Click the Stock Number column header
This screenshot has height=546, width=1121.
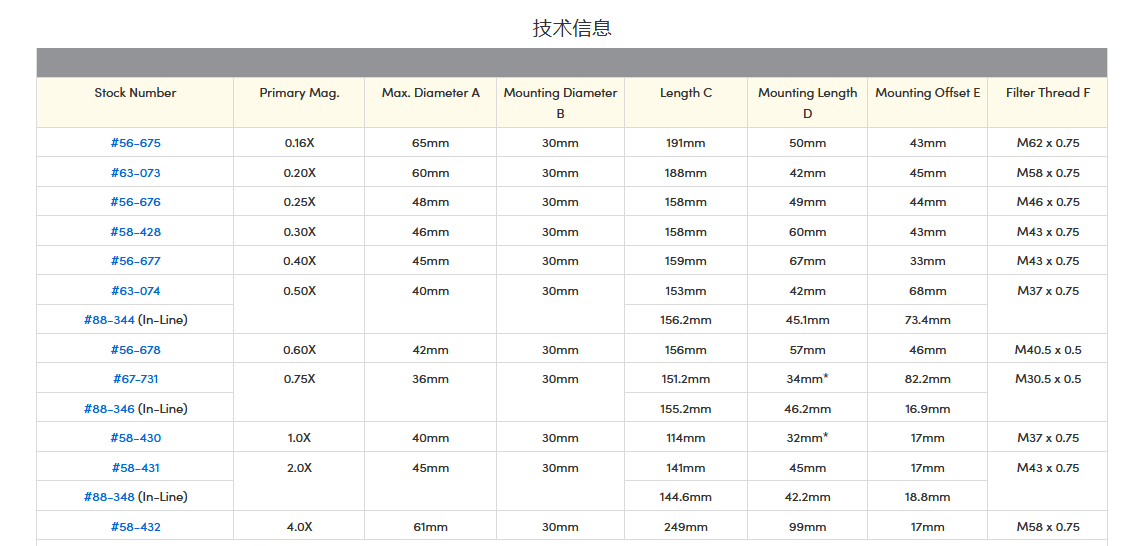coord(135,93)
